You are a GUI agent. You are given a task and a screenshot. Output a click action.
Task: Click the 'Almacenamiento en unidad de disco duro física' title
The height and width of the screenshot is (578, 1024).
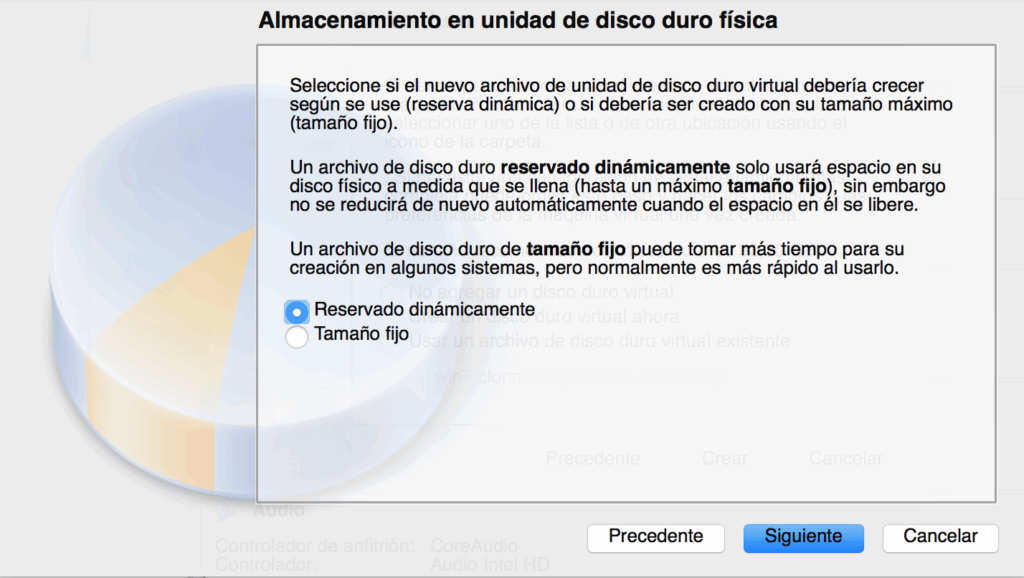point(518,20)
